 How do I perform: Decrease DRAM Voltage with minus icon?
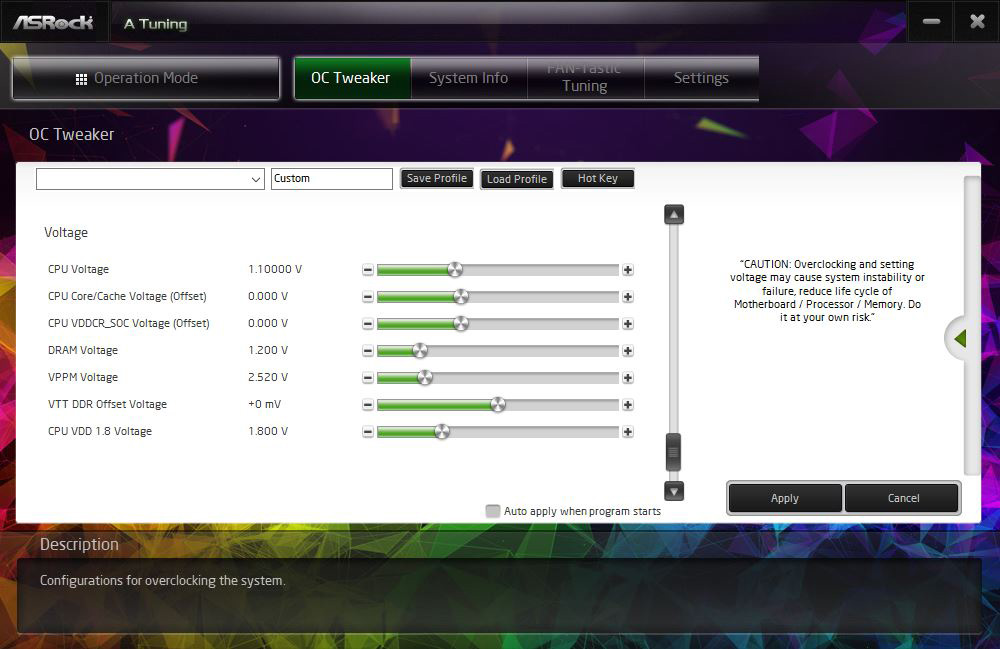coord(367,351)
